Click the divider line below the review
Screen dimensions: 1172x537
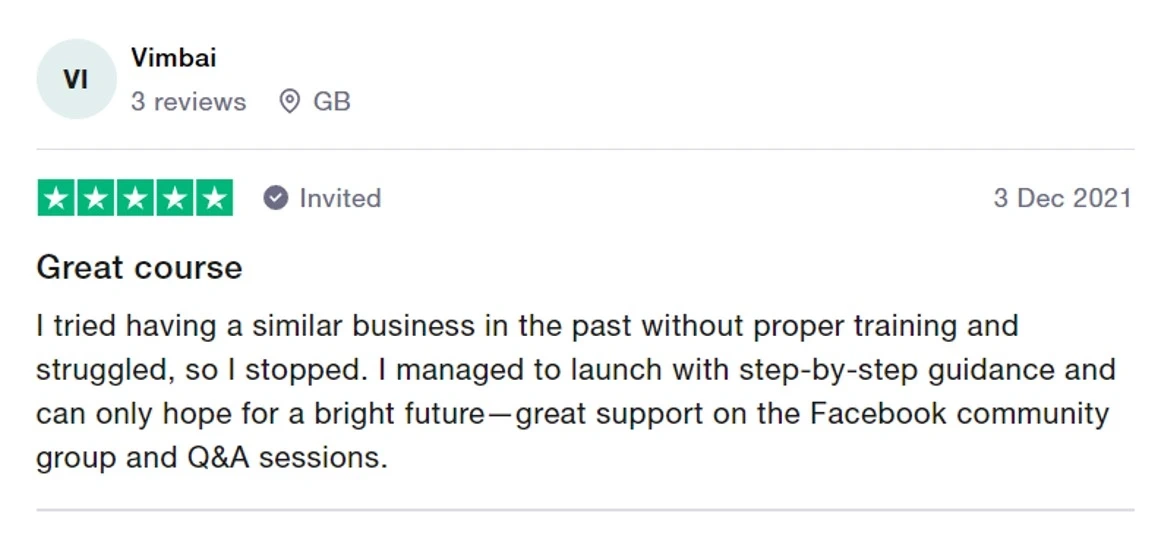[585, 510]
